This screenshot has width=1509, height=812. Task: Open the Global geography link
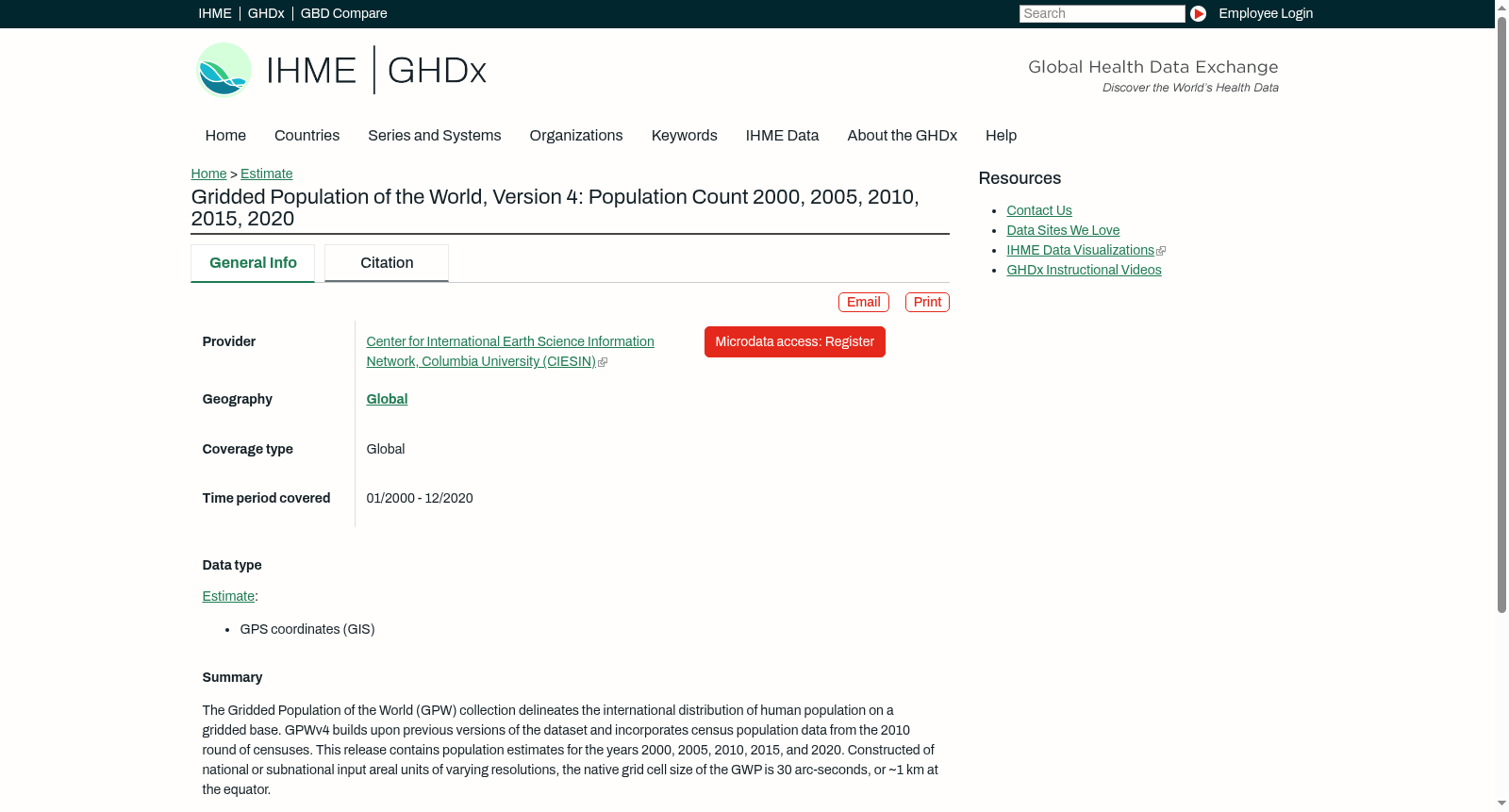(387, 399)
